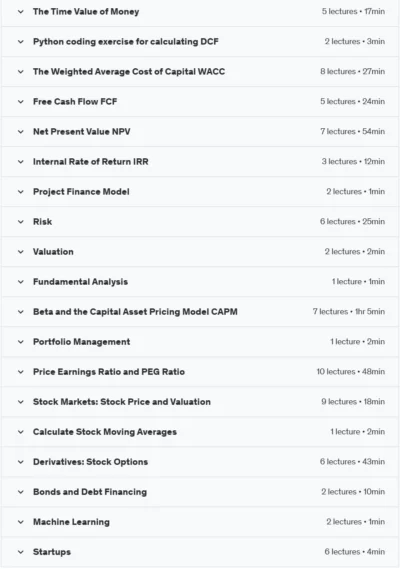
Task: Expand Beta and the Capital Asset Pricing Model
Action: [200, 312]
